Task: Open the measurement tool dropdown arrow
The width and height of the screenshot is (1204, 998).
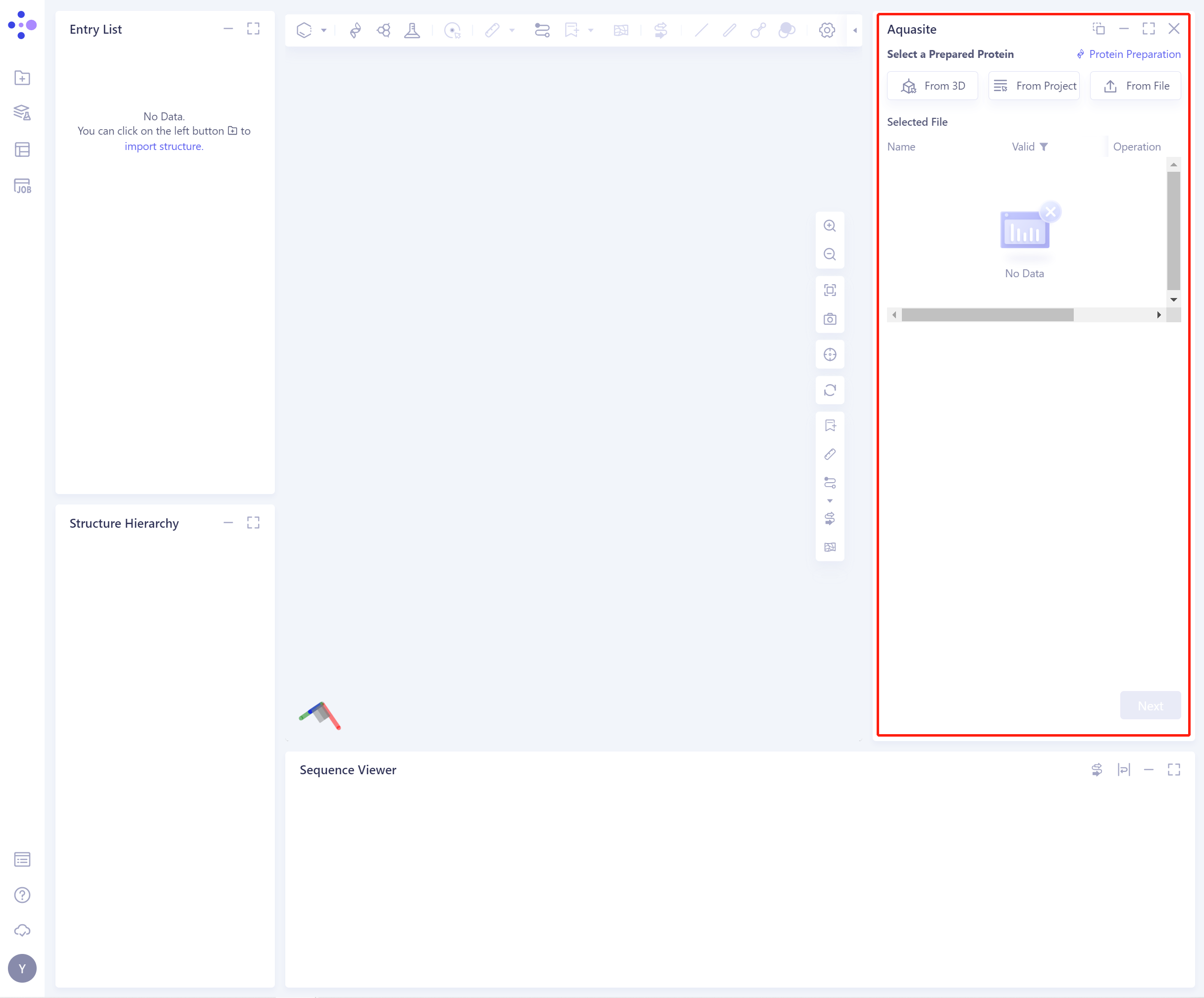Action: (x=512, y=30)
